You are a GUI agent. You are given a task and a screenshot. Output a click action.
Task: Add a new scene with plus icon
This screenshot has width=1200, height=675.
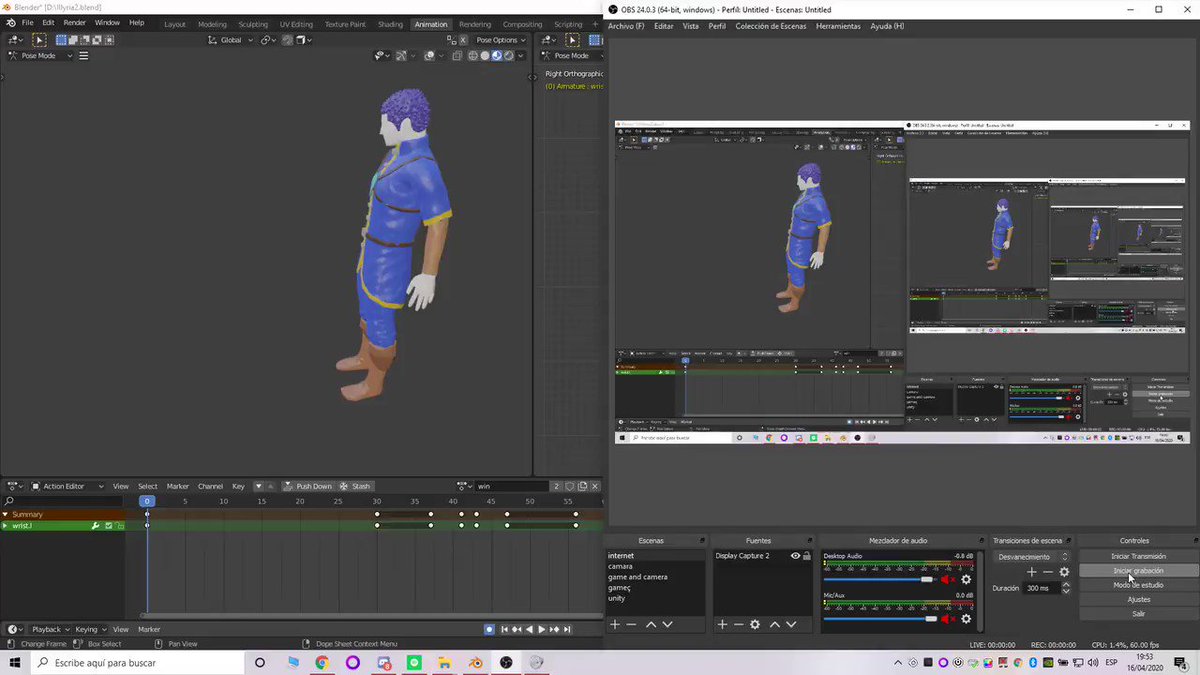[x=615, y=624]
